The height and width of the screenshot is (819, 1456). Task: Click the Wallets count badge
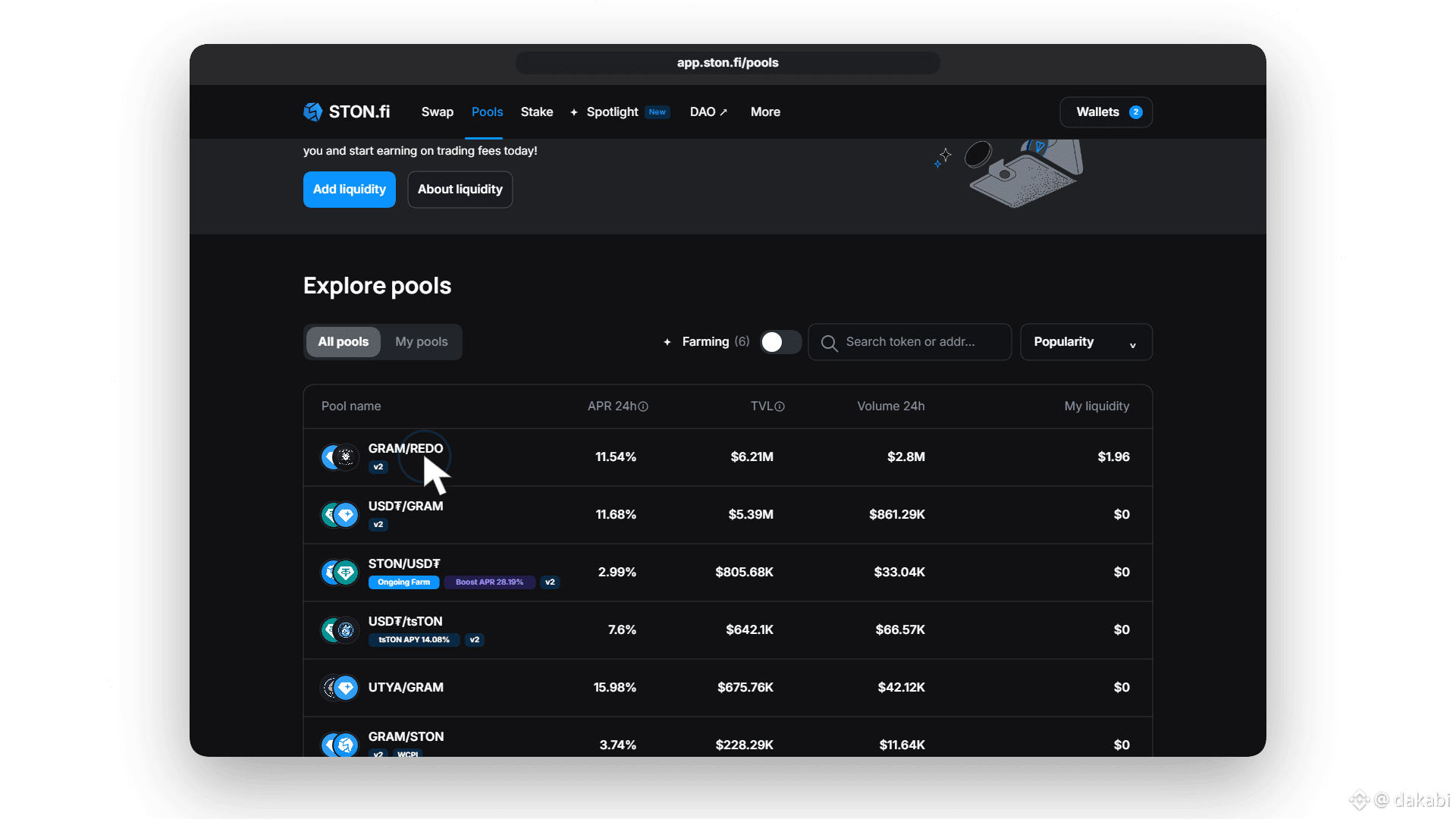(x=1136, y=112)
